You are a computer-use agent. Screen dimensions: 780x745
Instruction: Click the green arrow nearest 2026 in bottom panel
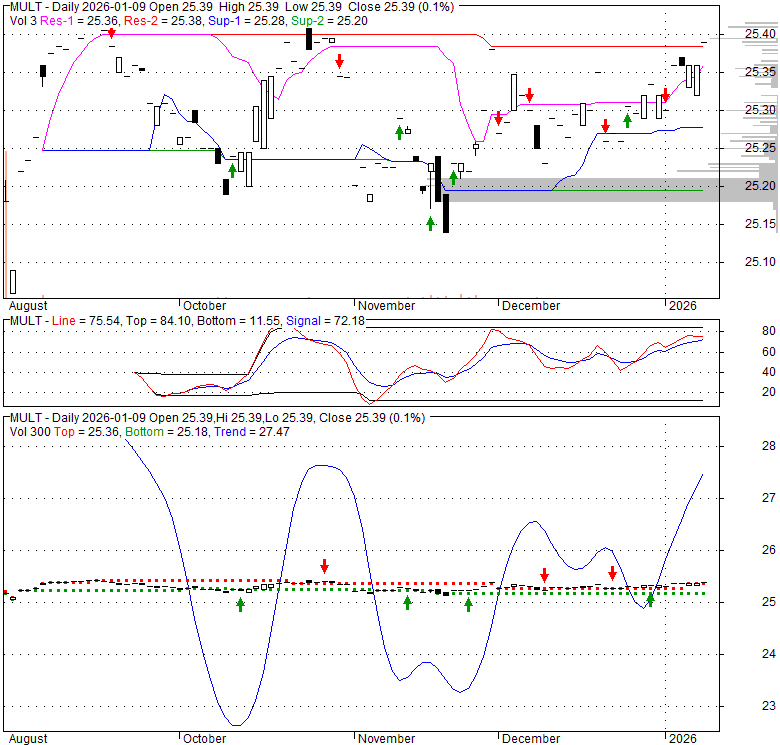(650, 600)
